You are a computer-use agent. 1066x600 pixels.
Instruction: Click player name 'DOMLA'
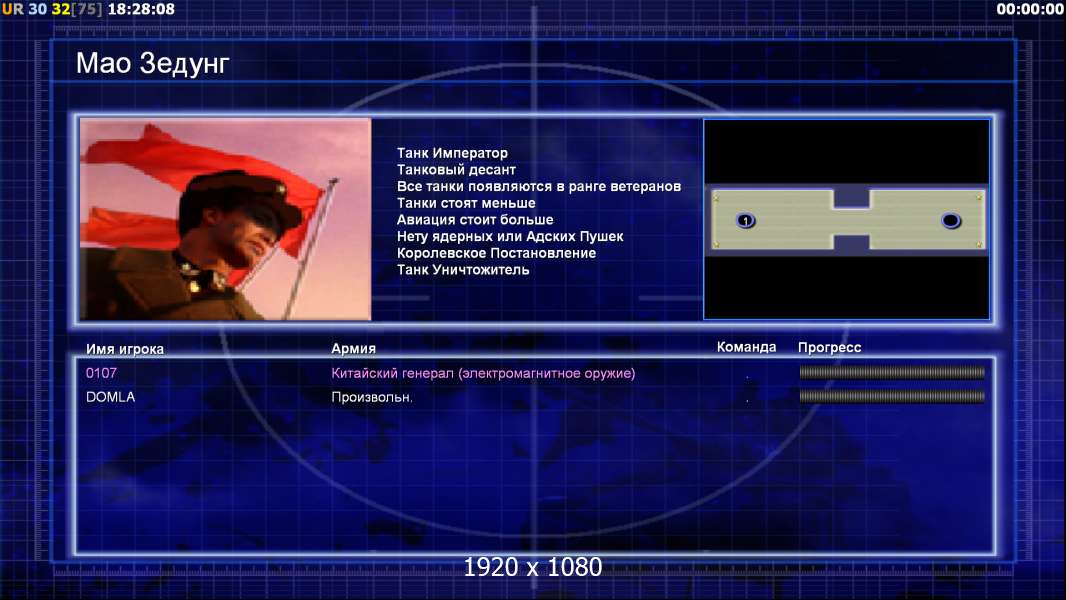(x=110, y=397)
